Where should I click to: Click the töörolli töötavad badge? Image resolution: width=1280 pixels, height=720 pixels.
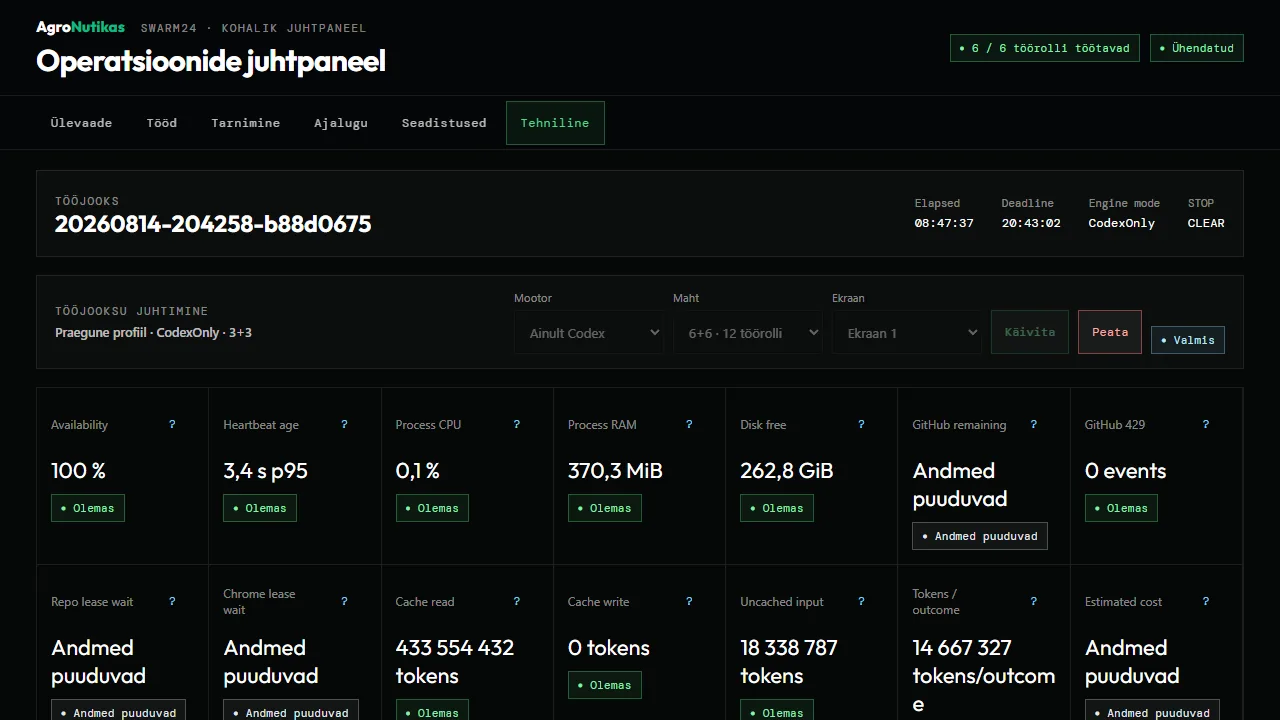(x=1045, y=48)
